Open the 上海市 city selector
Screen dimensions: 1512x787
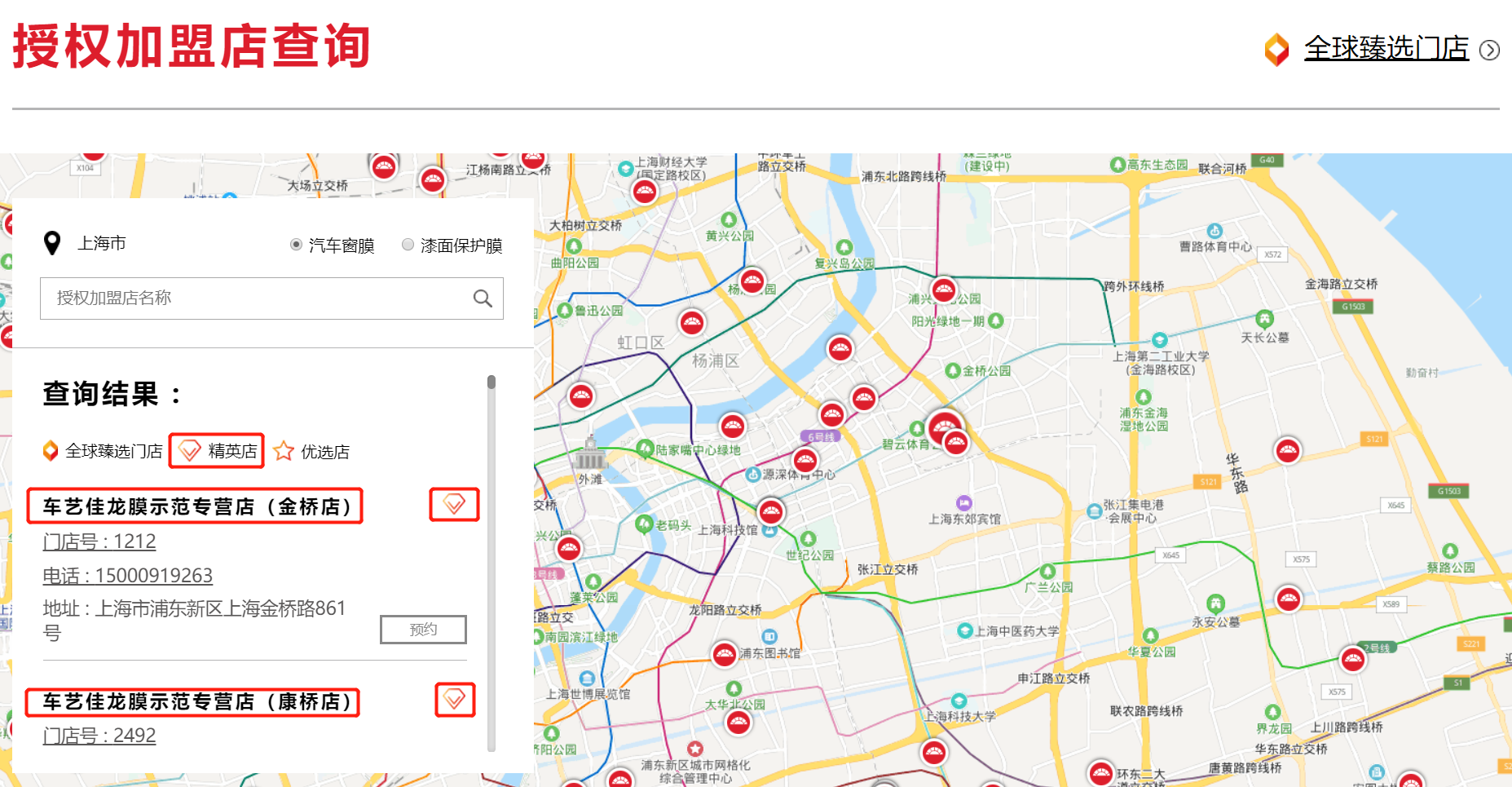(102, 243)
